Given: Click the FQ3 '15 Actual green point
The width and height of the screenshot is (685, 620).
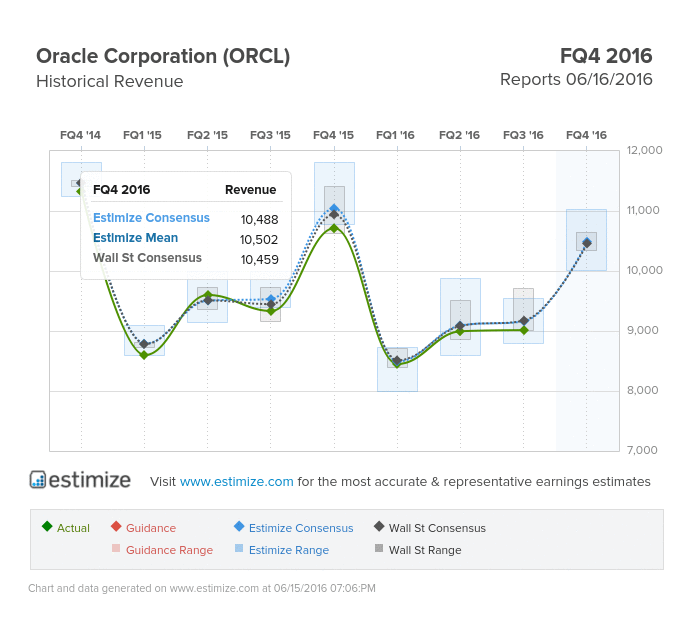Looking at the screenshot, I should [271, 311].
